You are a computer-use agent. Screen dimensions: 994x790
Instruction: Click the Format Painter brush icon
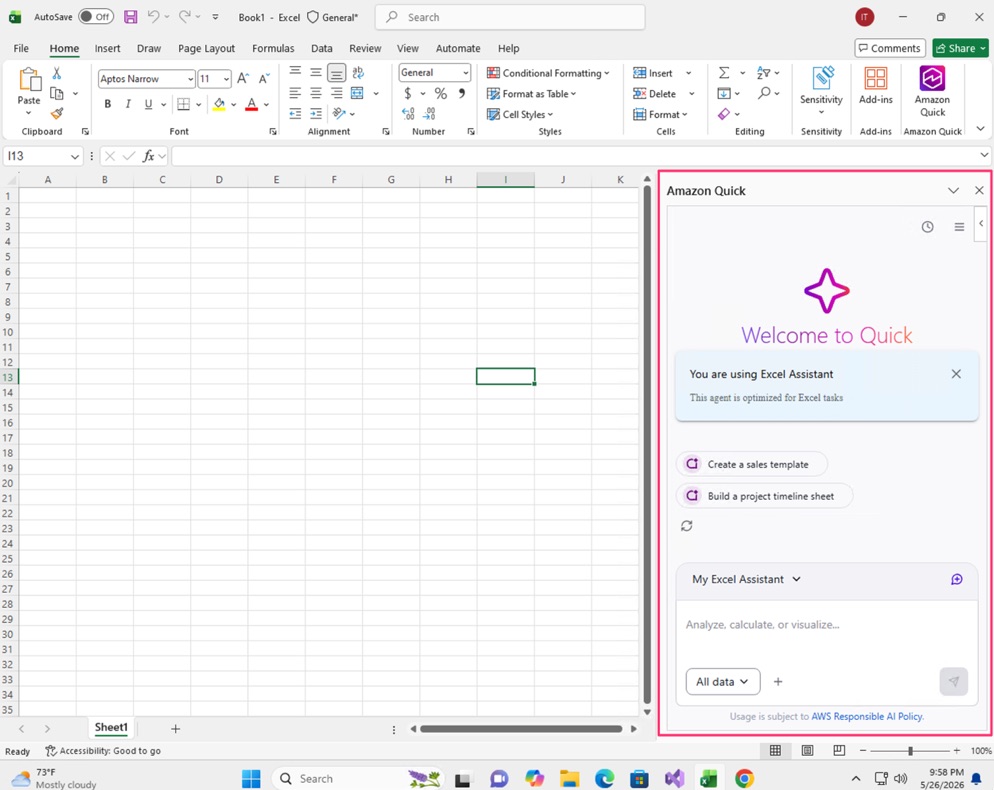(x=57, y=113)
